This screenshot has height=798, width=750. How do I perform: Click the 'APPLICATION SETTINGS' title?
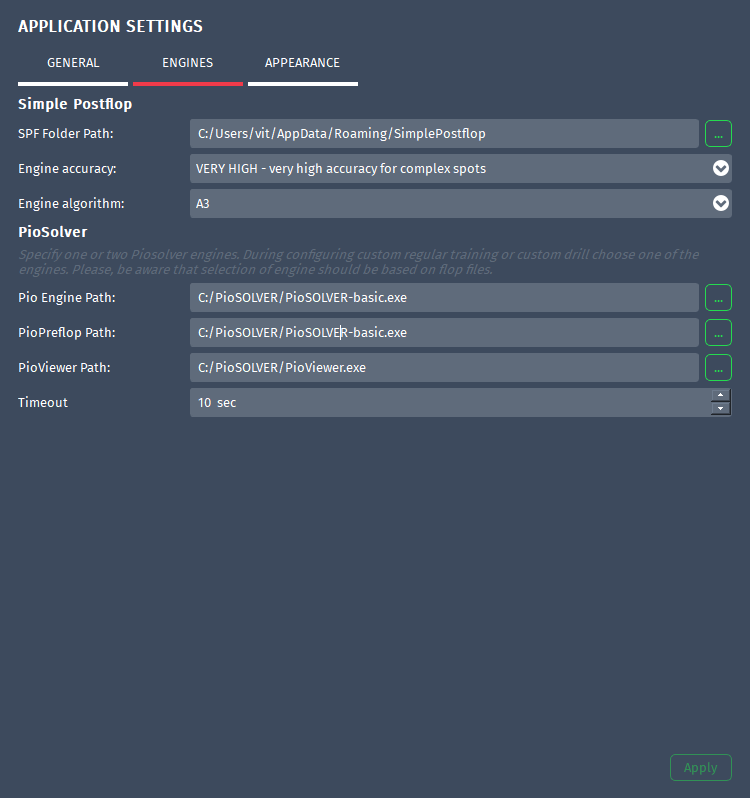click(110, 26)
